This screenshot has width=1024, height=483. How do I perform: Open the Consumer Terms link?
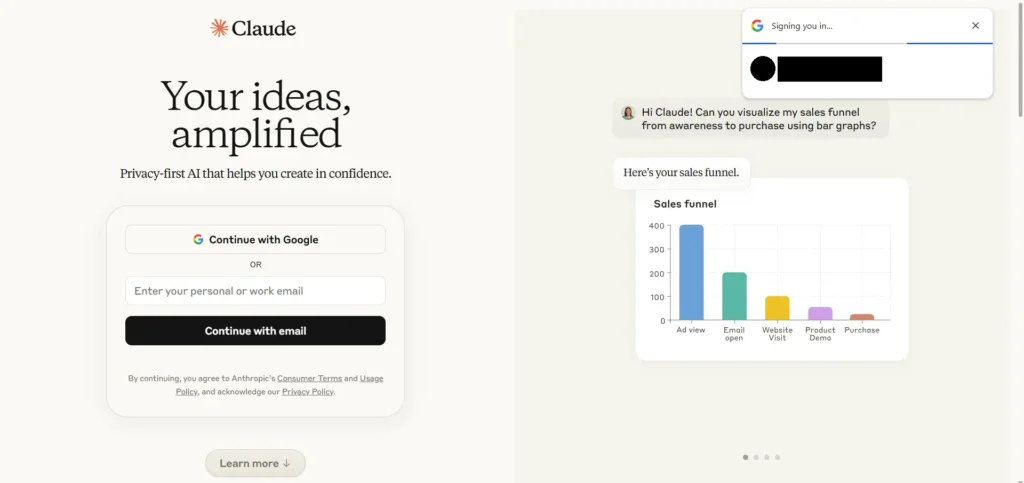tap(309, 379)
